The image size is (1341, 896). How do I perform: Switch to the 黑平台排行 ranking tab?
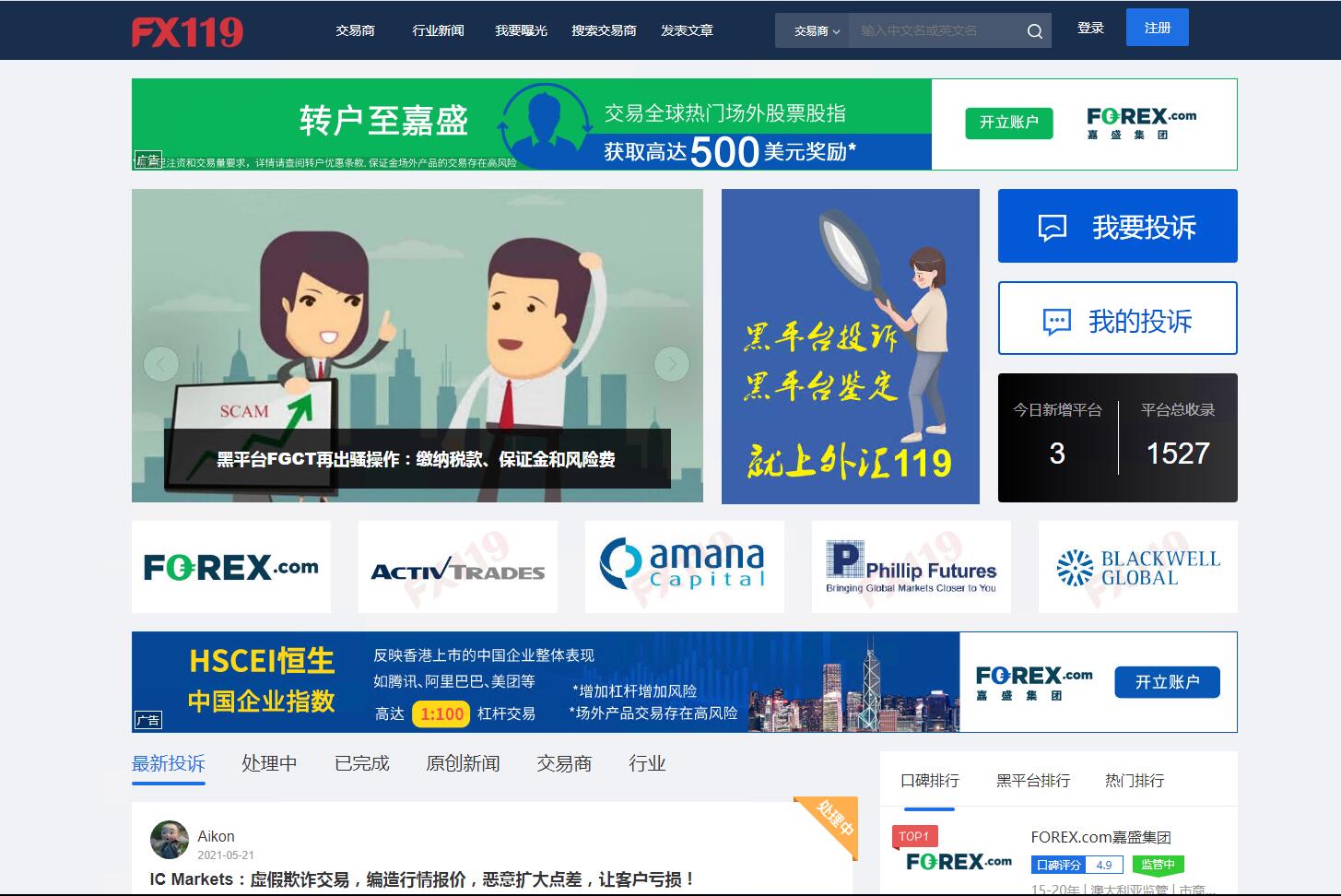1033,781
